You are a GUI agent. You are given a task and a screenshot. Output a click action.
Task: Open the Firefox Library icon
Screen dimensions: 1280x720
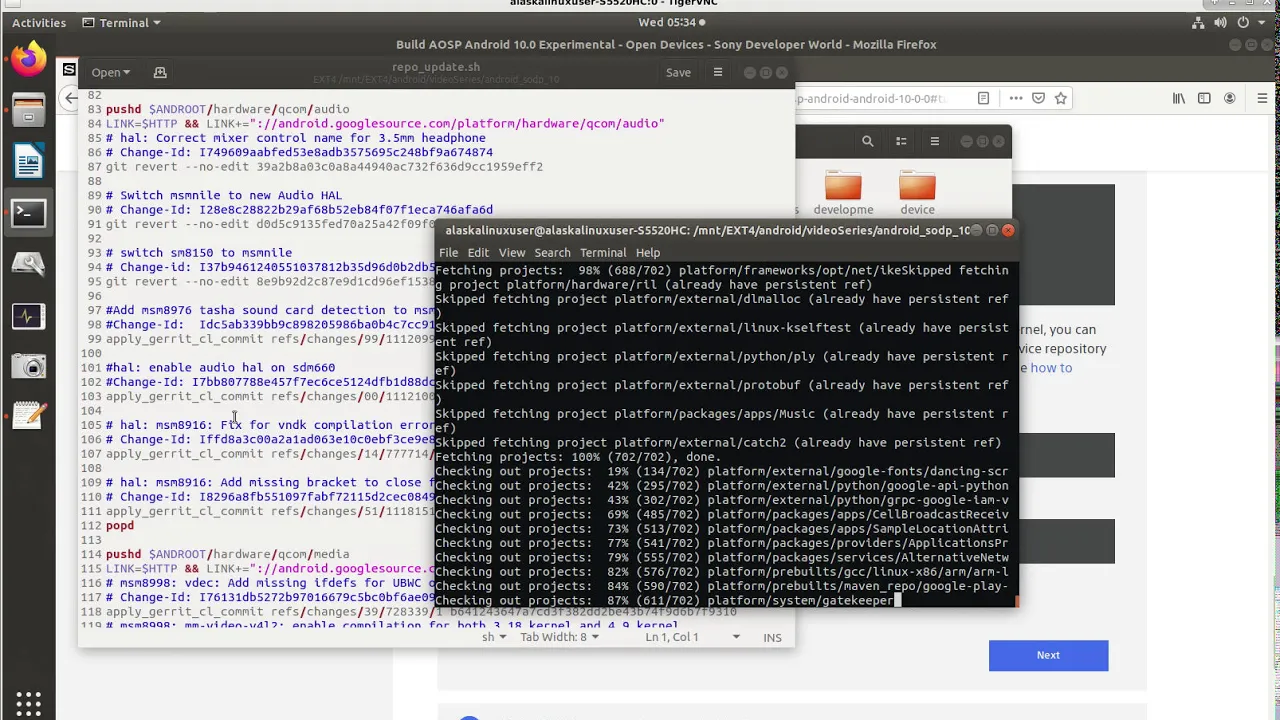pos(1179,98)
